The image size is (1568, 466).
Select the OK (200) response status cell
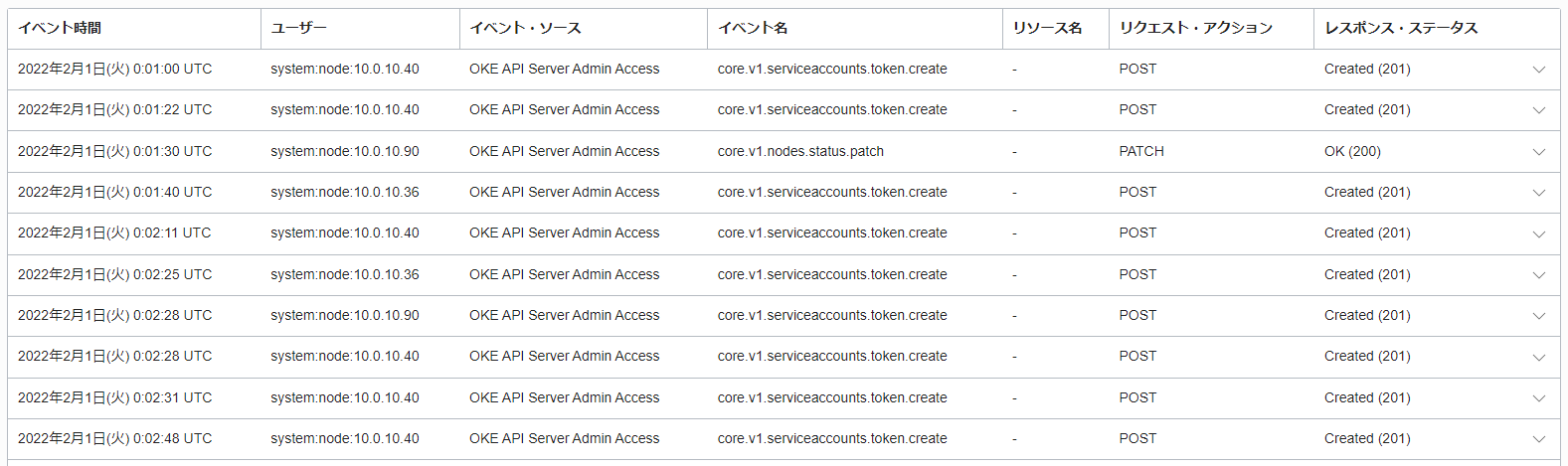click(x=1352, y=151)
